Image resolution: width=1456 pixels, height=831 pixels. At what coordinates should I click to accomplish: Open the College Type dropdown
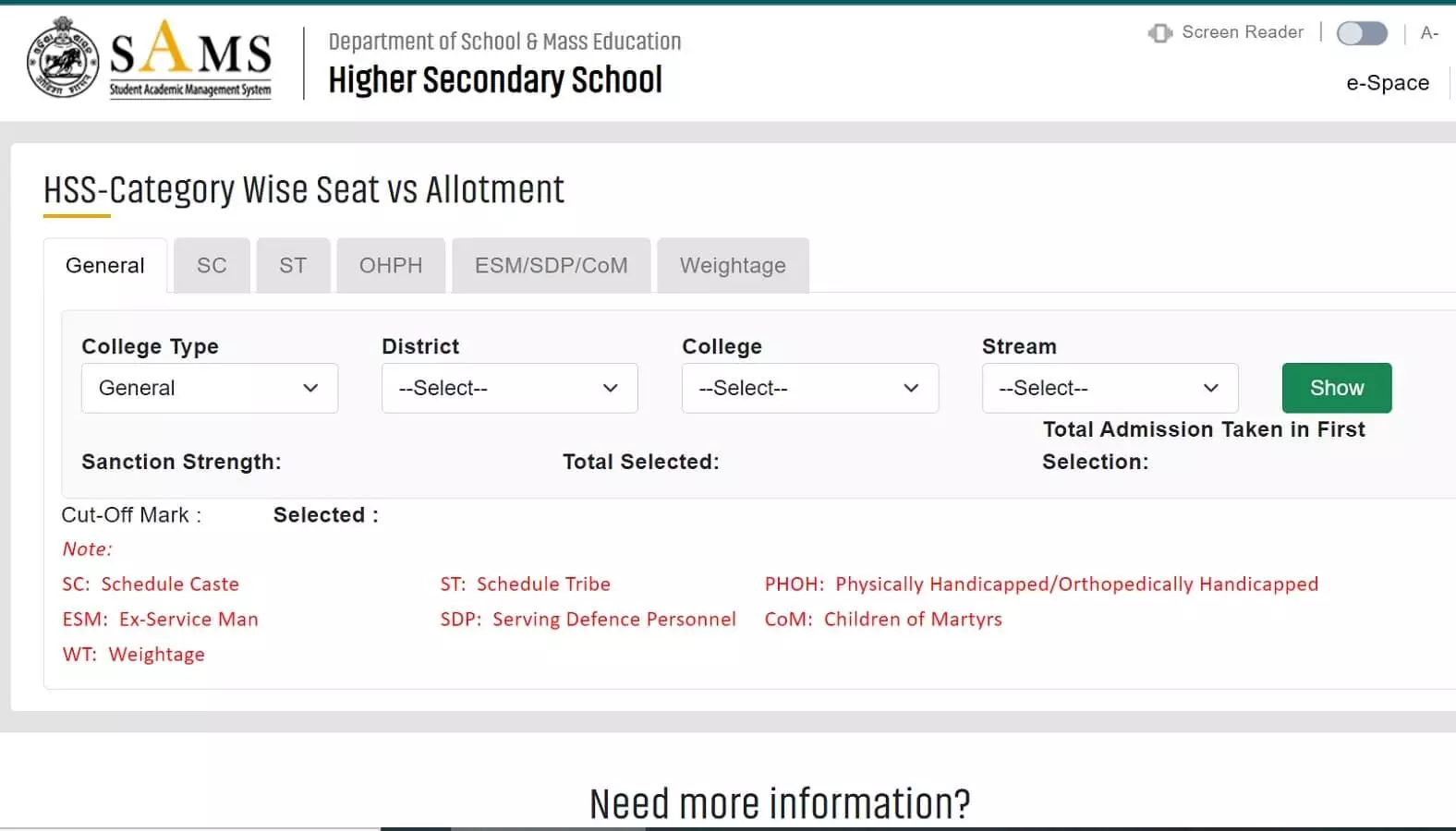point(210,388)
